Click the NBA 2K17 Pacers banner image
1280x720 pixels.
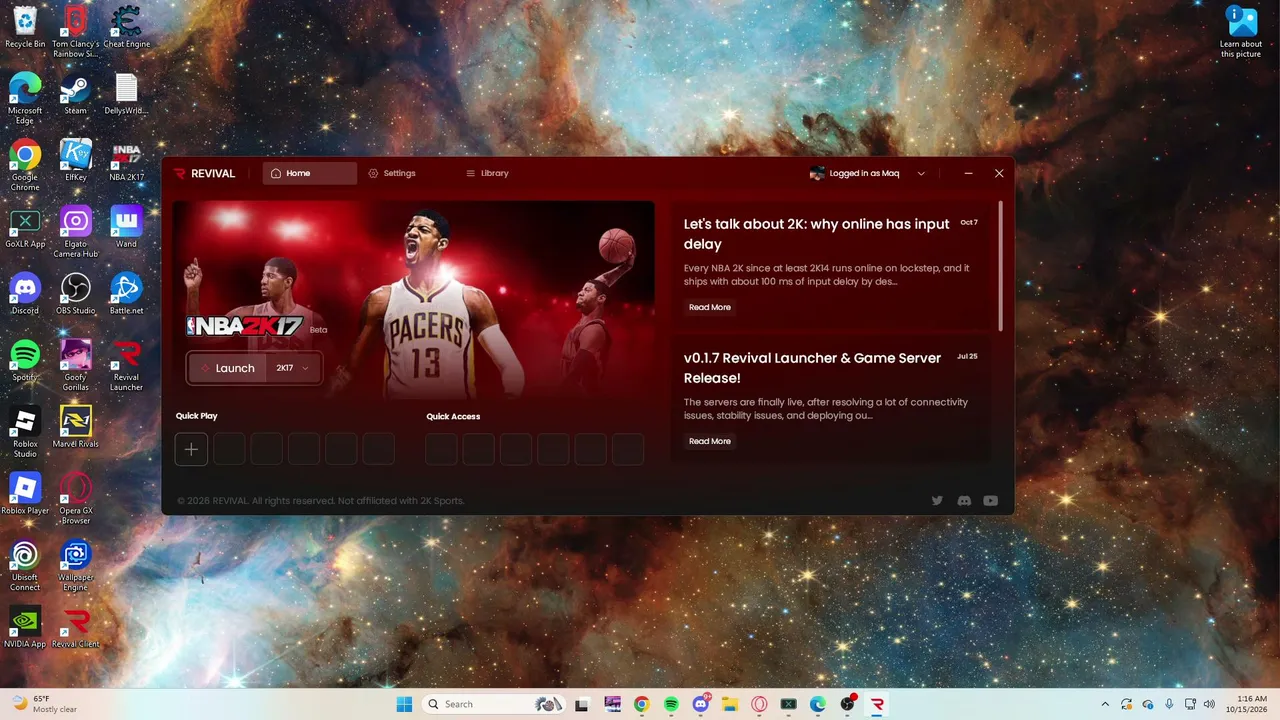click(x=414, y=300)
